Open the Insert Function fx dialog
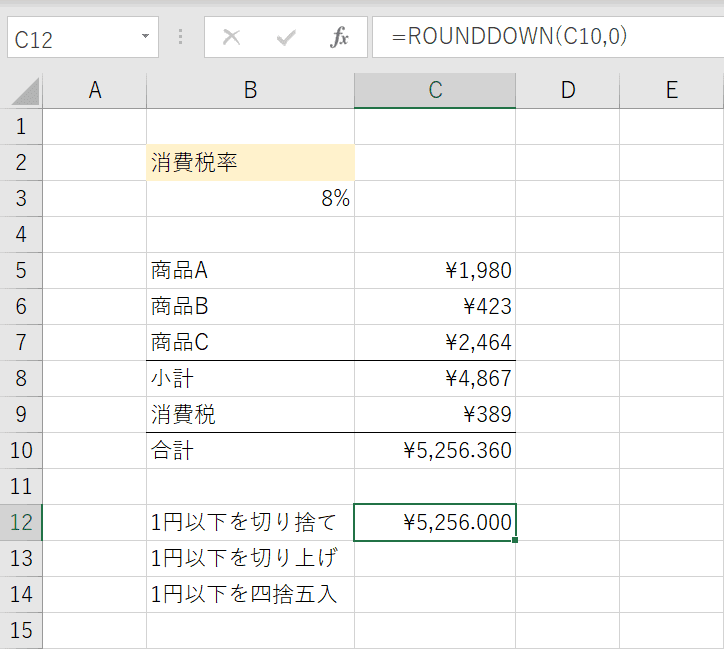Image resolution: width=724 pixels, height=649 pixels. click(339, 37)
